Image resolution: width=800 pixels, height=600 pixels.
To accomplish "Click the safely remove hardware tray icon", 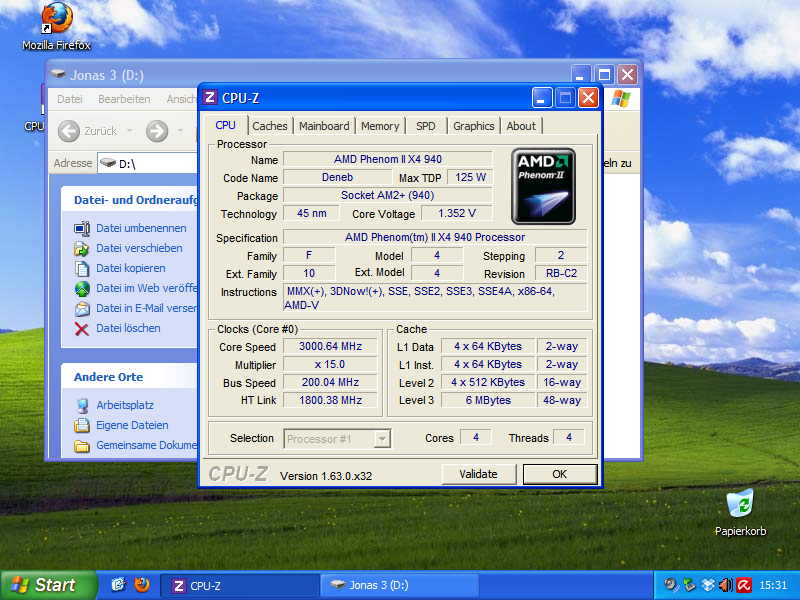I will click(689, 585).
